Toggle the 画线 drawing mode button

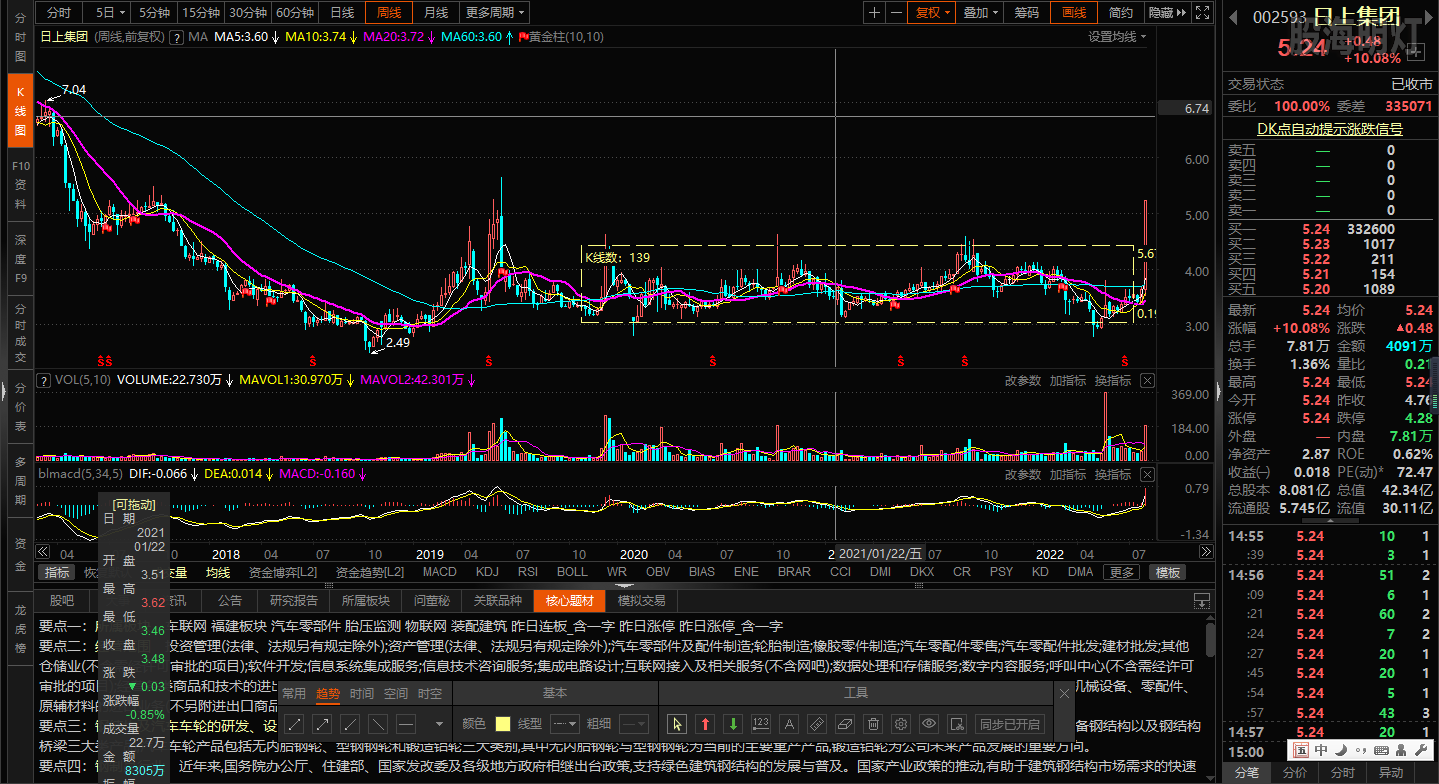tap(1074, 12)
